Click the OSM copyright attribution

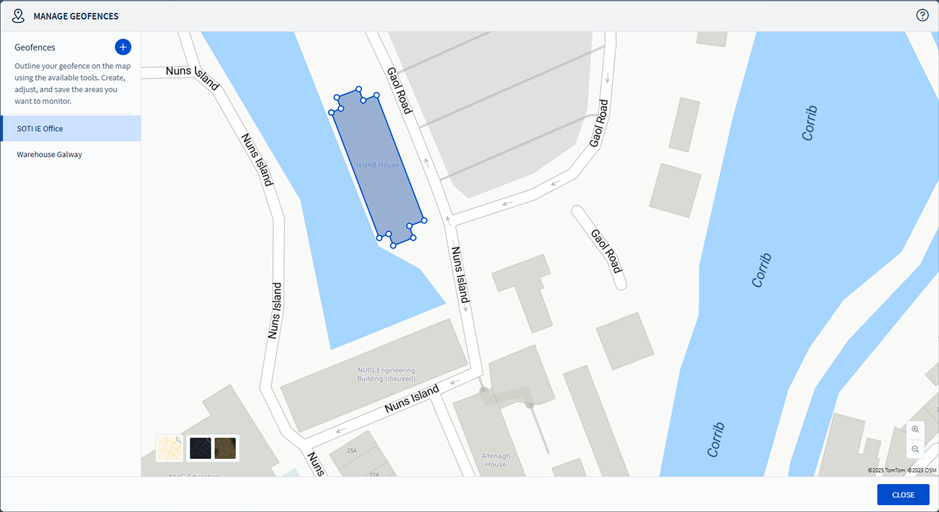(922, 471)
